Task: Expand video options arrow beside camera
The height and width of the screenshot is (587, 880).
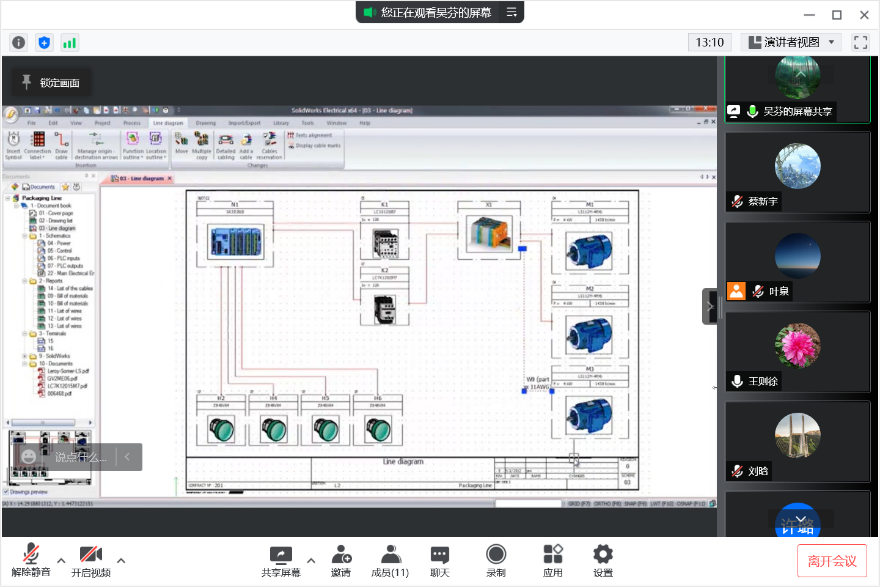Action: pyautogui.click(x=121, y=560)
